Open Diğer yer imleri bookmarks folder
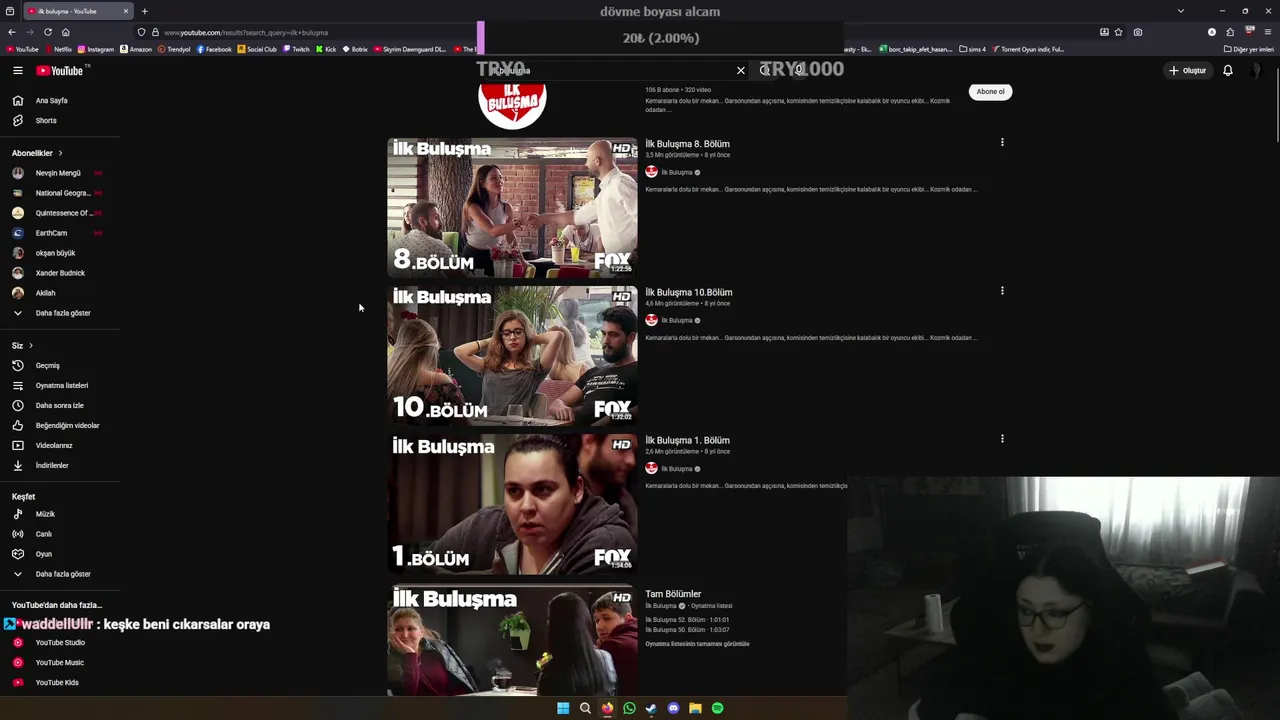Screen dimensions: 1280x720 [x=1248, y=49]
